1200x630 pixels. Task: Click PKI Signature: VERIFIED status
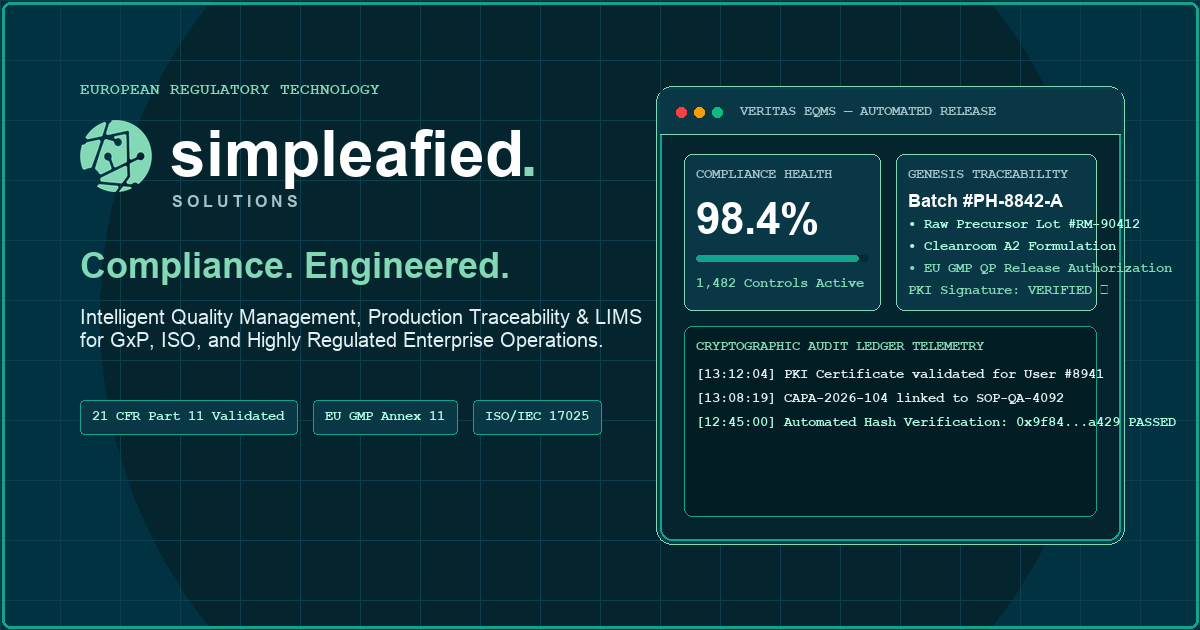[1007, 290]
